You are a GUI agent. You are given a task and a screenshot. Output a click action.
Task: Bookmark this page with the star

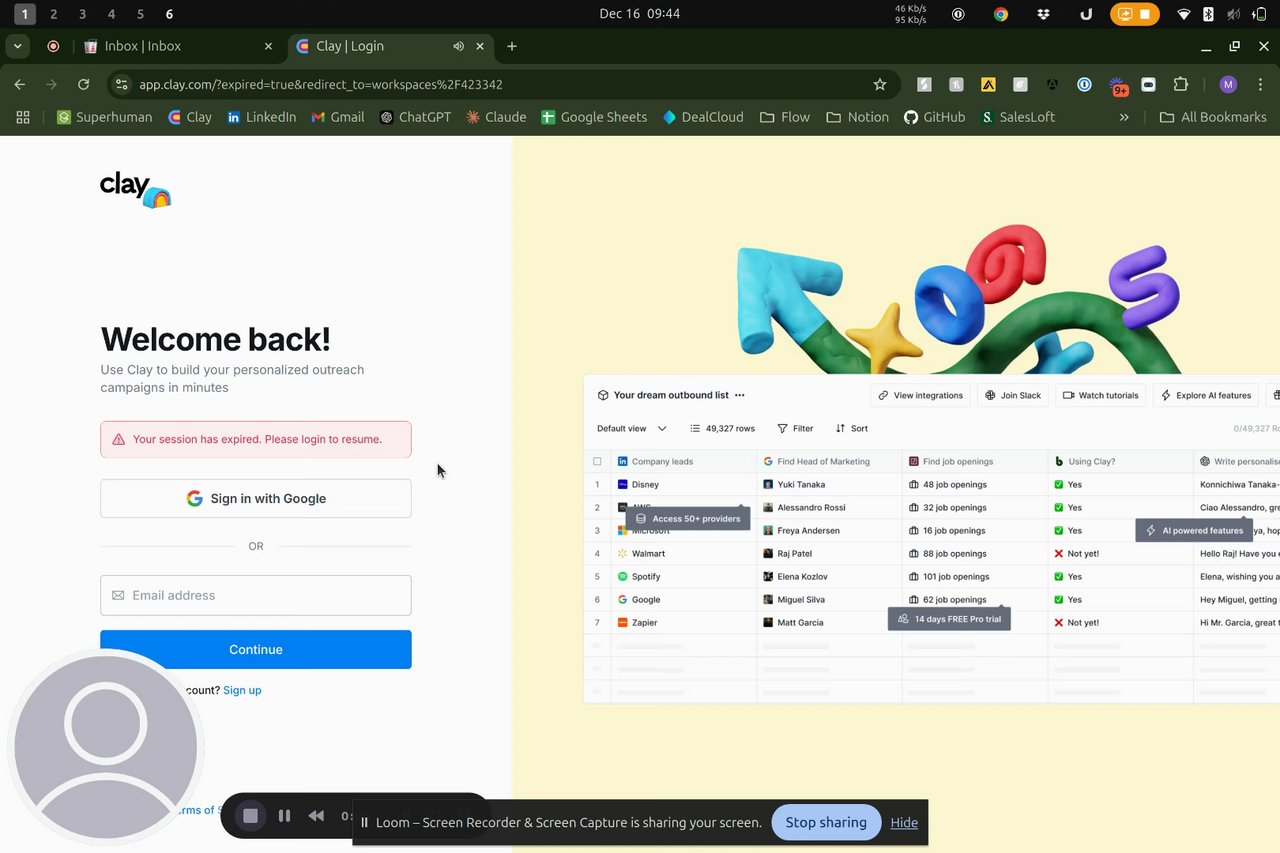pyautogui.click(x=880, y=85)
